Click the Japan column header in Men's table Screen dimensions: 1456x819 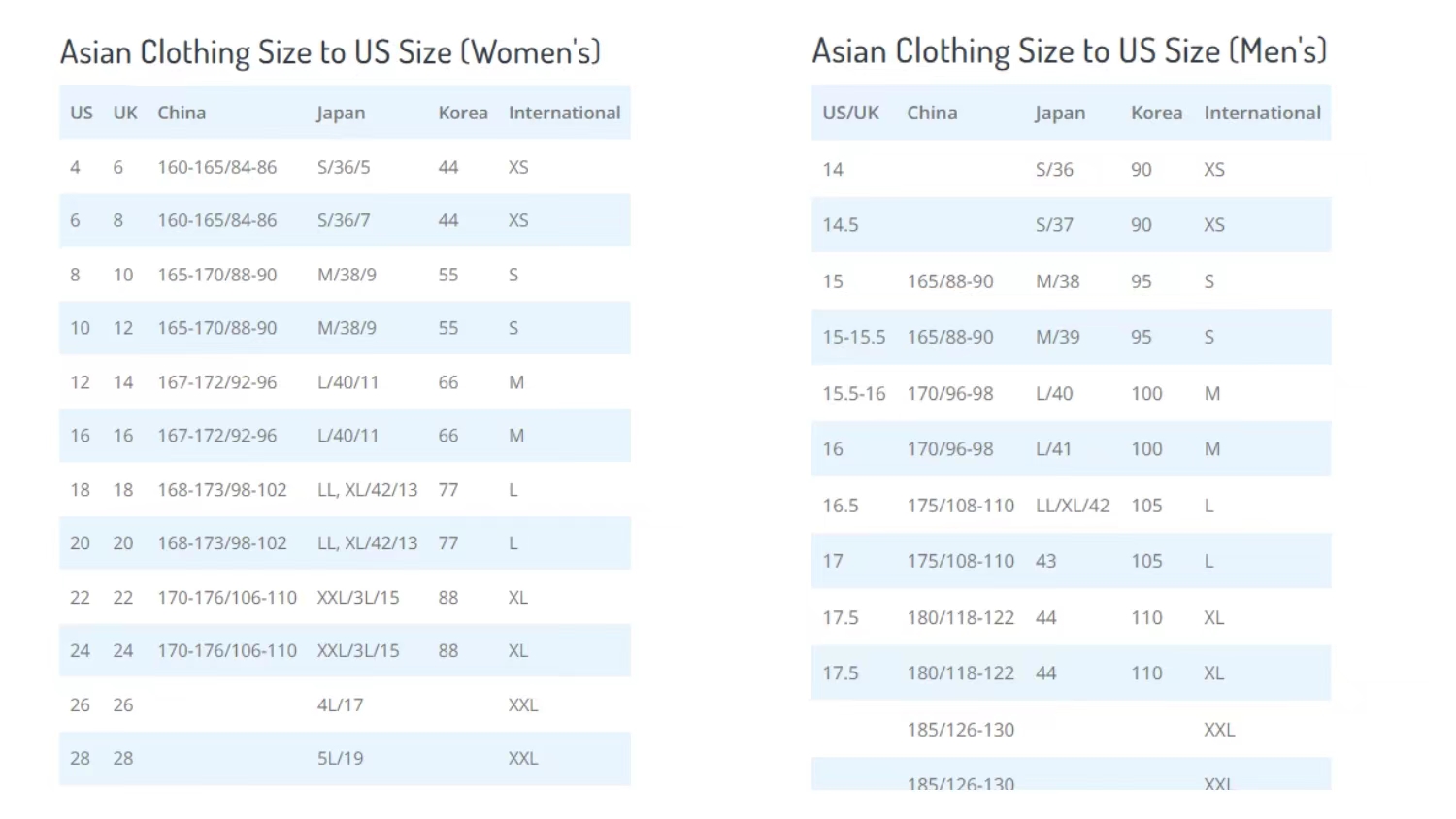click(x=1058, y=113)
